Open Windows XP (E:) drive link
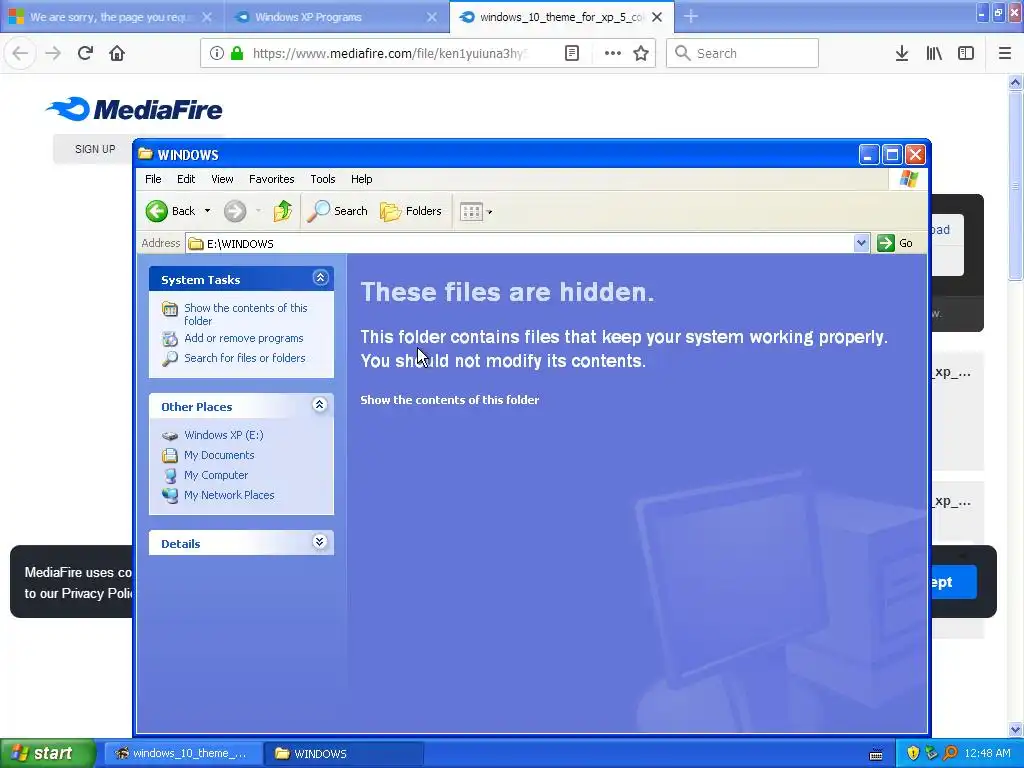The height and width of the screenshot is (768, 1024). coord(223,435)
